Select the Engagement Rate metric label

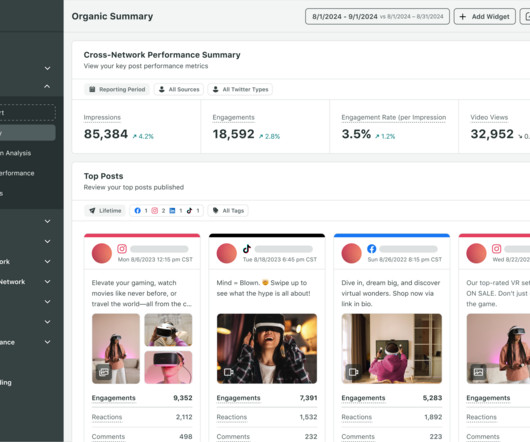[394, 117]
